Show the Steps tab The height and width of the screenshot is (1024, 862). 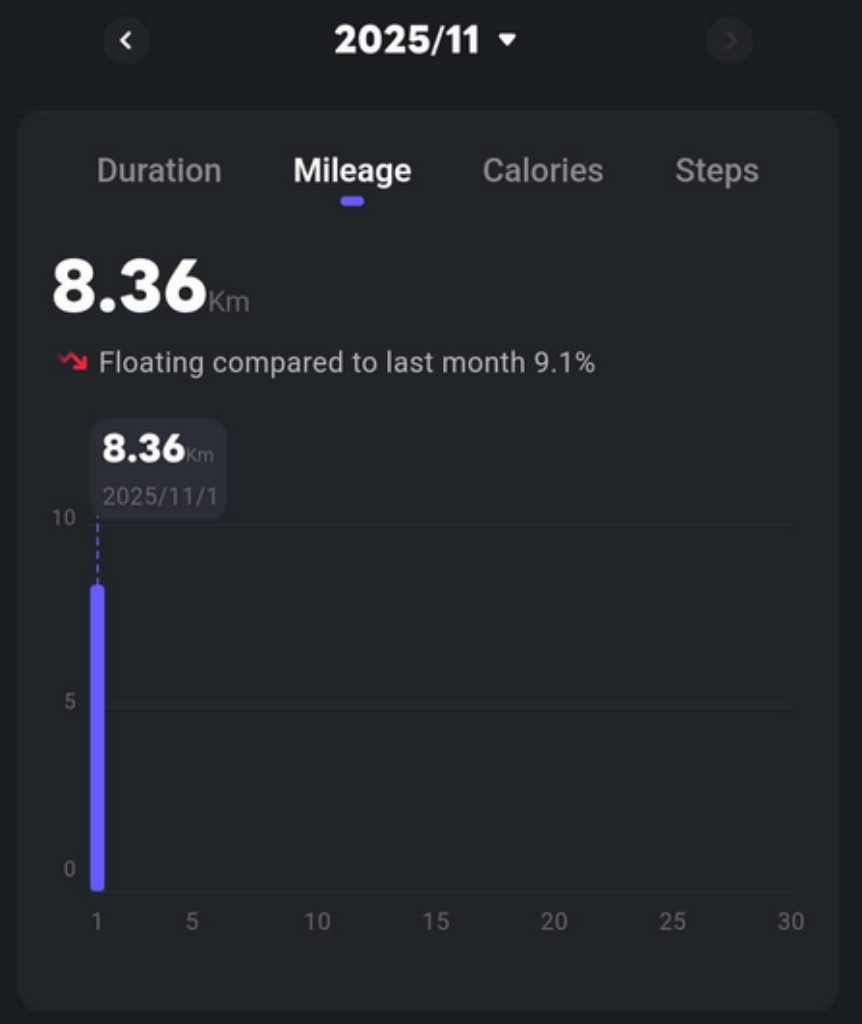click(x=716, y=171)
